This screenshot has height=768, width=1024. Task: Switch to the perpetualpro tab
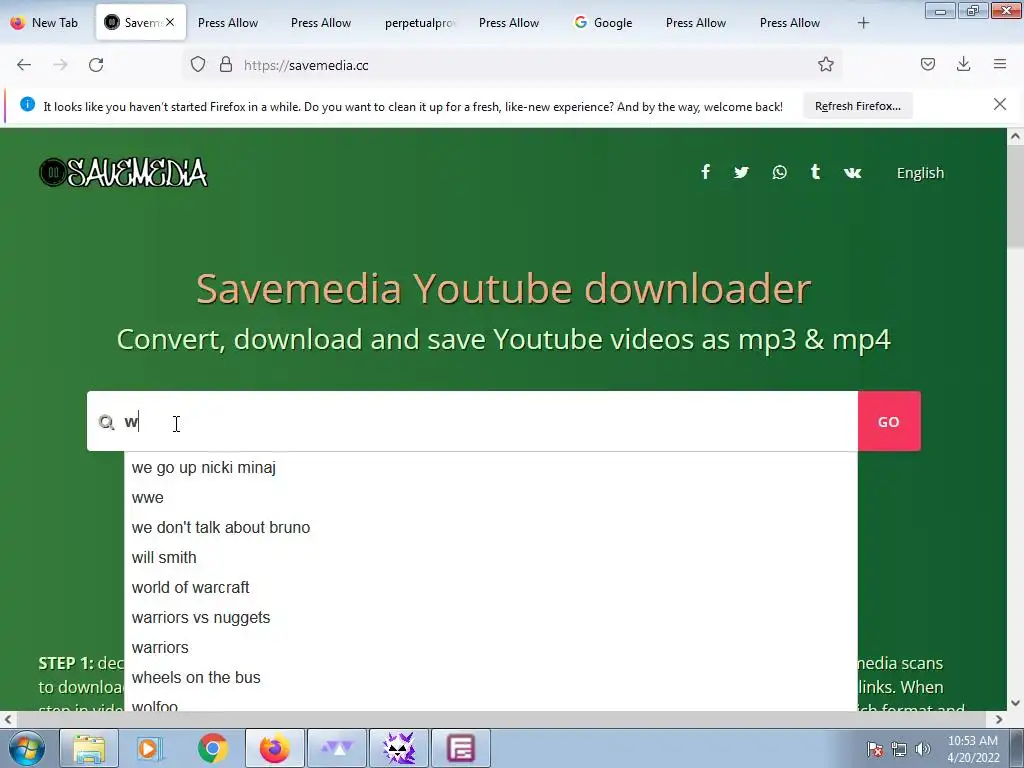coord(419,23)
